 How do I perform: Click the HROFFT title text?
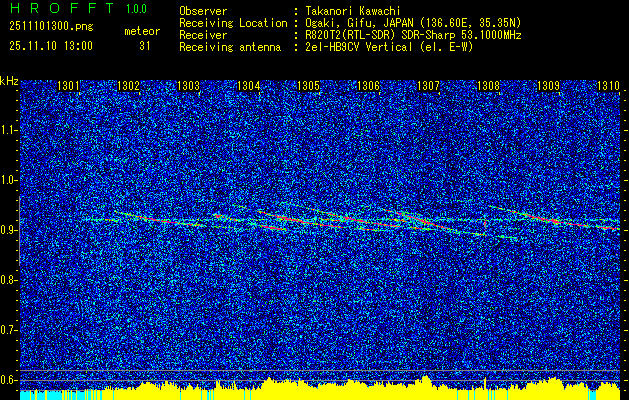click(62, 8)
